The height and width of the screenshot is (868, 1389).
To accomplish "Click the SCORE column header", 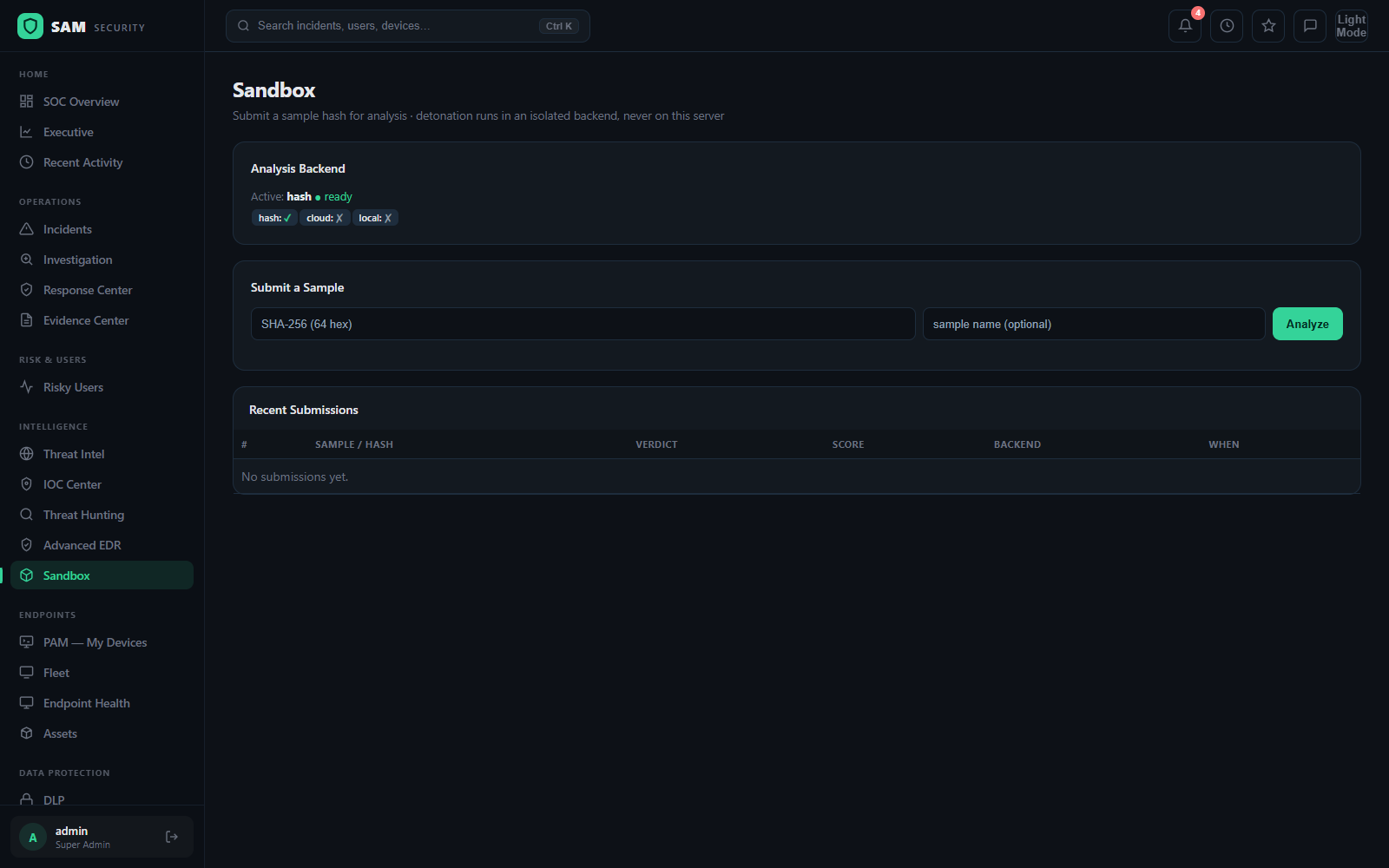I will pos(848,444).
